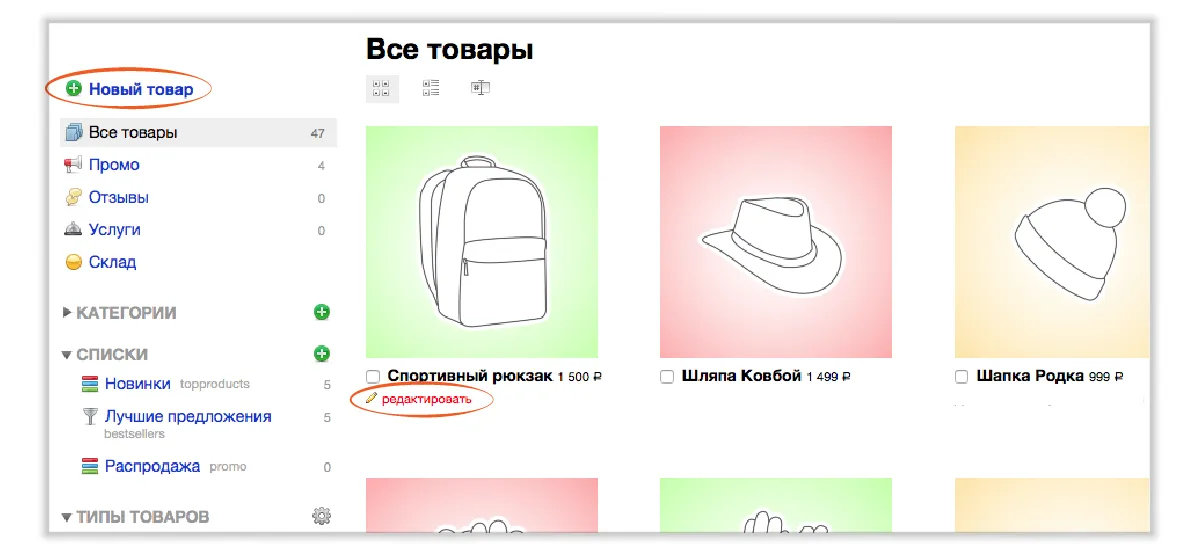Viewport: 1200px width, 560px height.
Task: Click the Спортивный рюкзак product name
Action: click(x=470, y=376)
